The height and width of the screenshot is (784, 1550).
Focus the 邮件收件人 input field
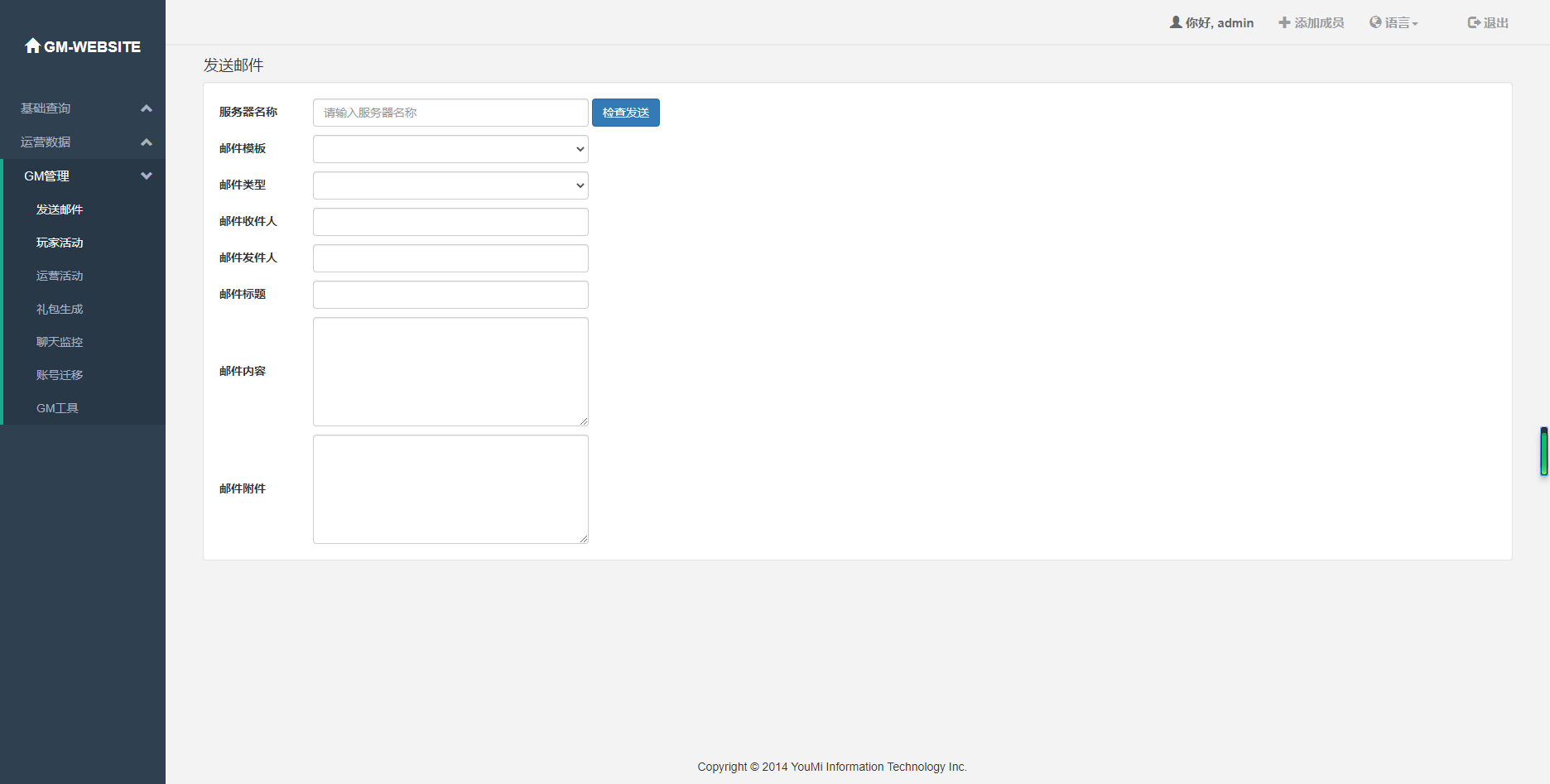(450, 222)
